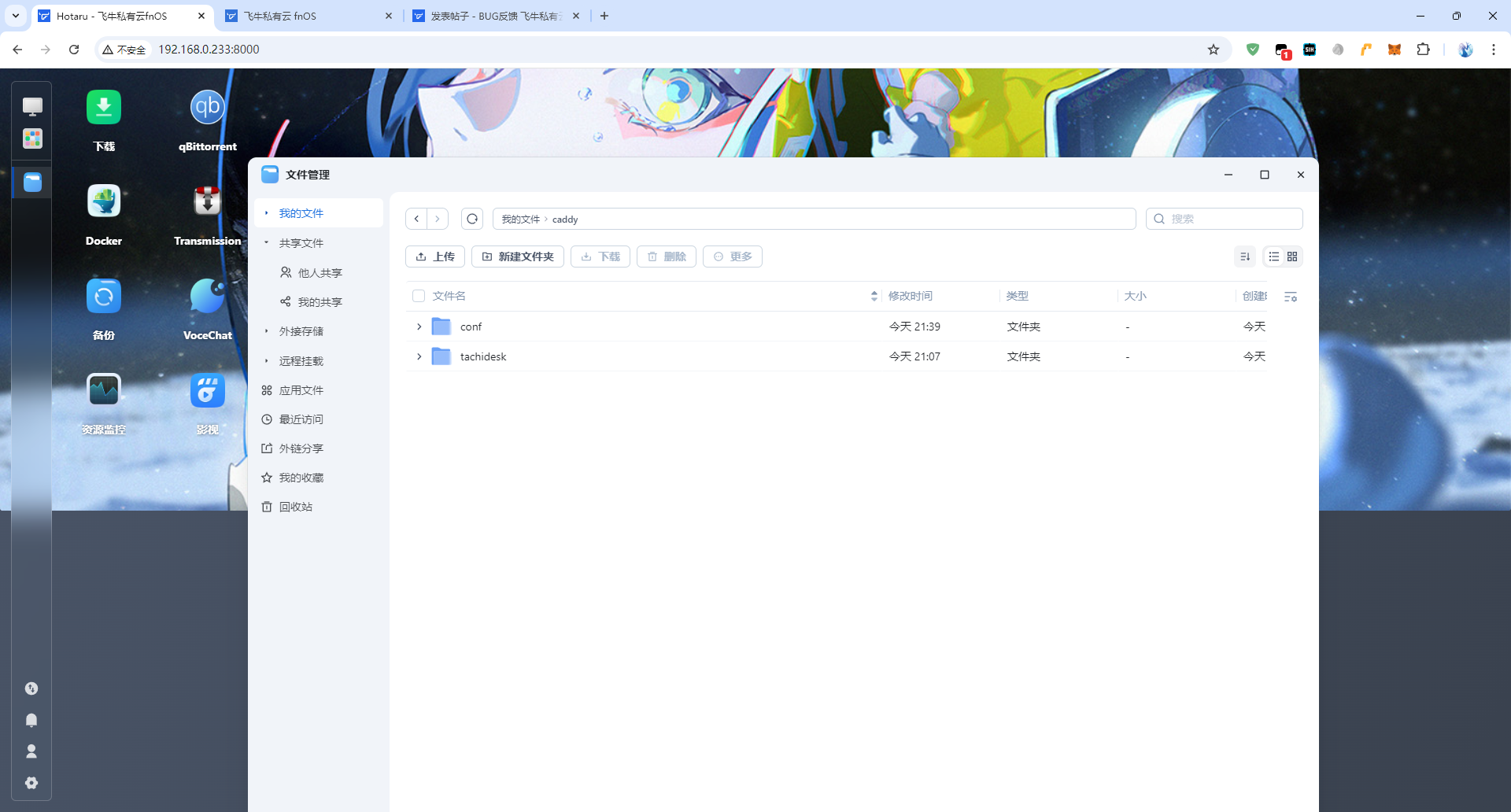The height and width of the screenshot is (812, 1511).
Task: Open the 更多 more button
Action: click(x=733, y=257)
